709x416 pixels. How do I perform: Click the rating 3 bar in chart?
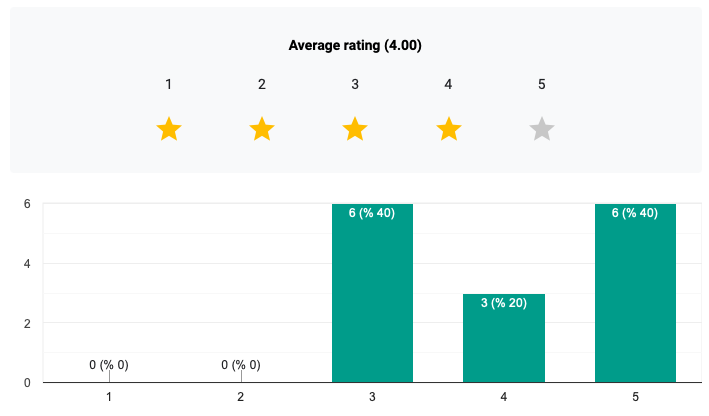(x=372, y=300)
